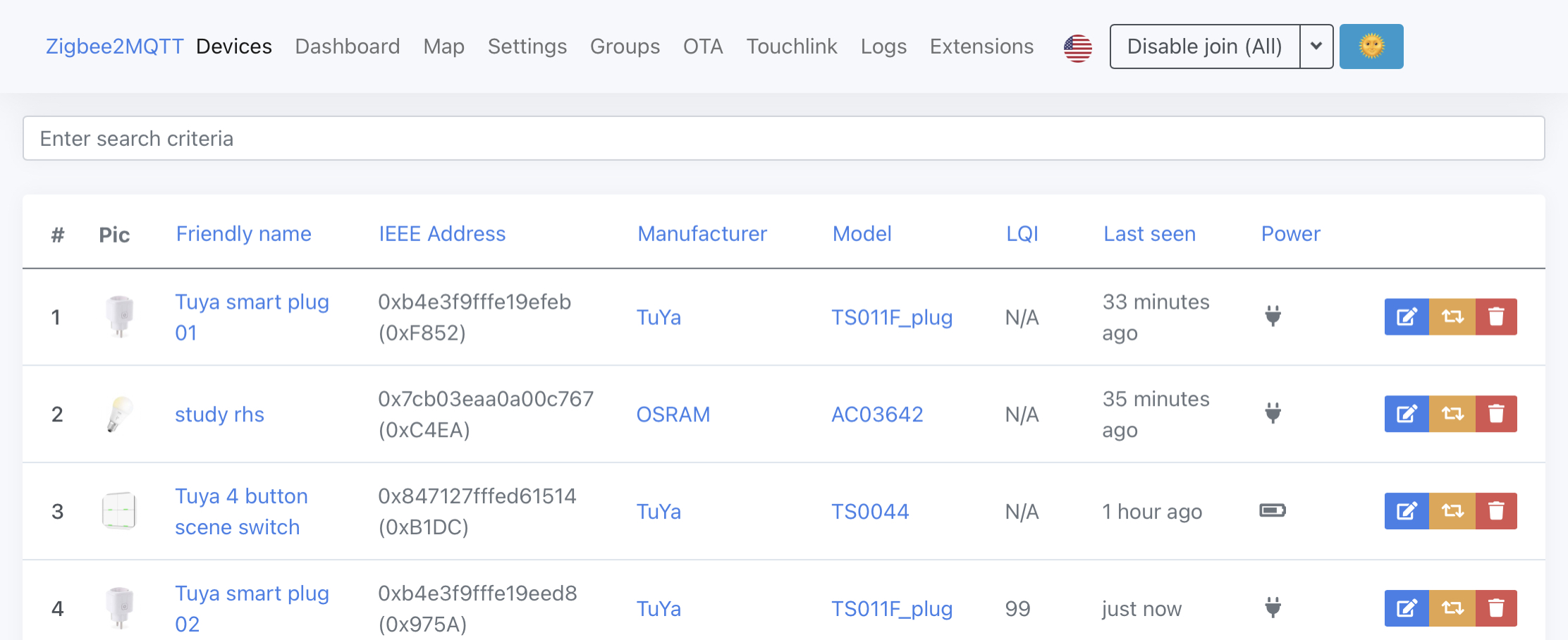Open the study rhs device link

[219, 414]
